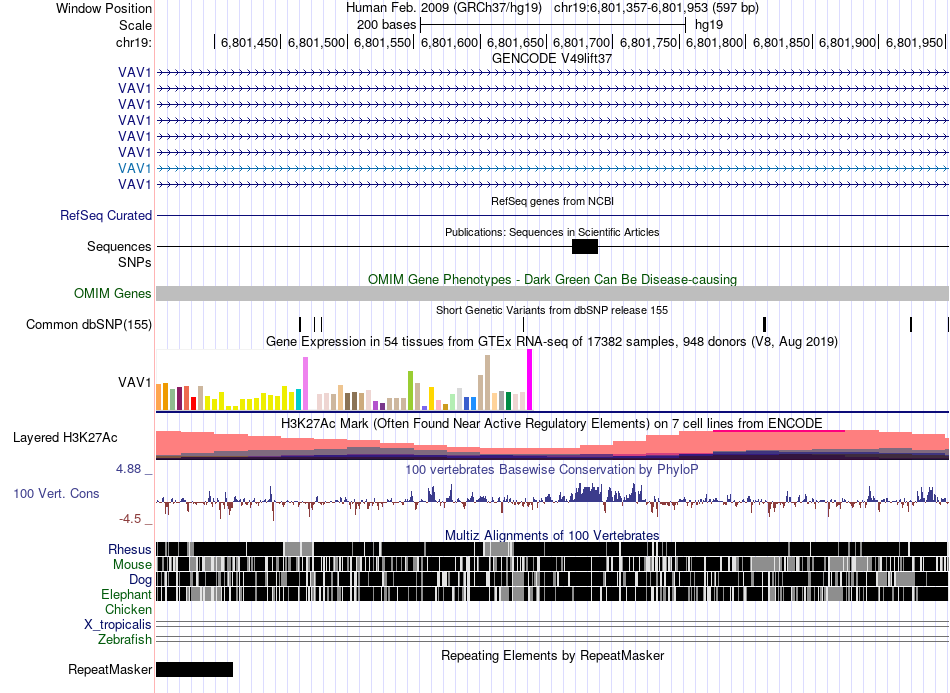Image resolution: width=950 pixels, height=693 pixels.
Task: Click 'RefSeq genes from NCBI' title
Action: point(552,201)
